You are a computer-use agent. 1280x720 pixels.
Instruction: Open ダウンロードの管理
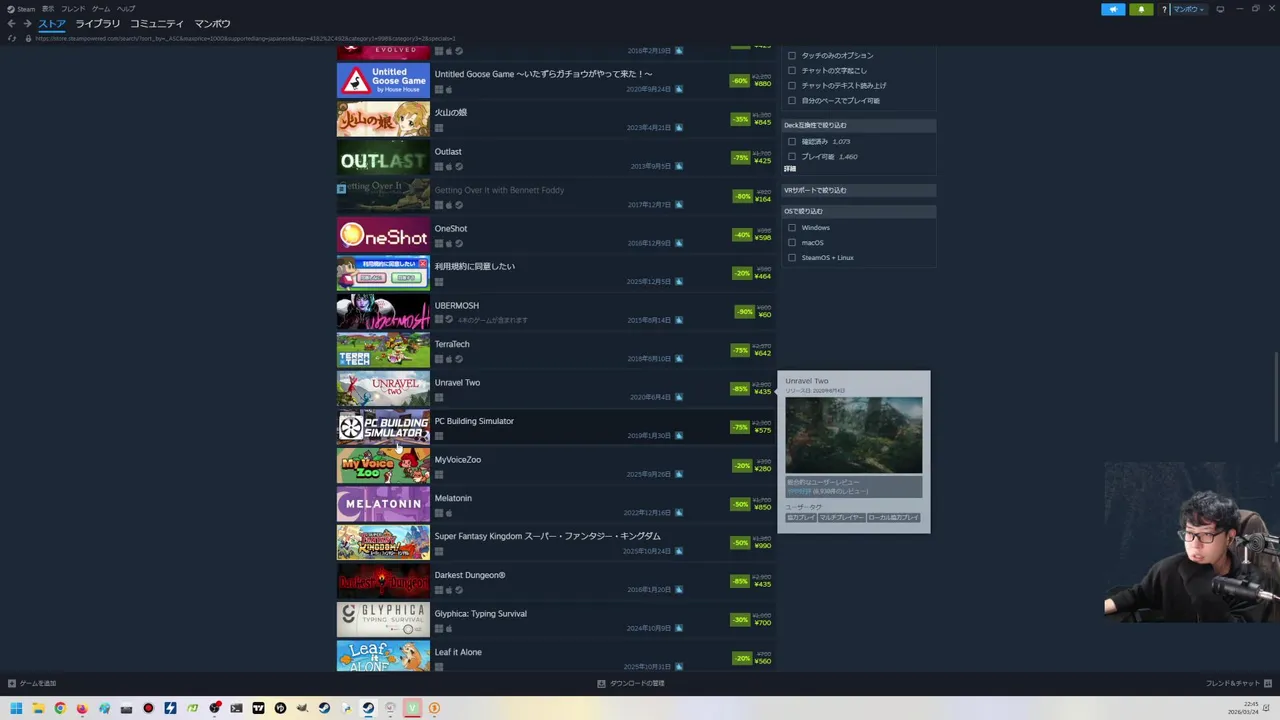click(x=631, y=683)
